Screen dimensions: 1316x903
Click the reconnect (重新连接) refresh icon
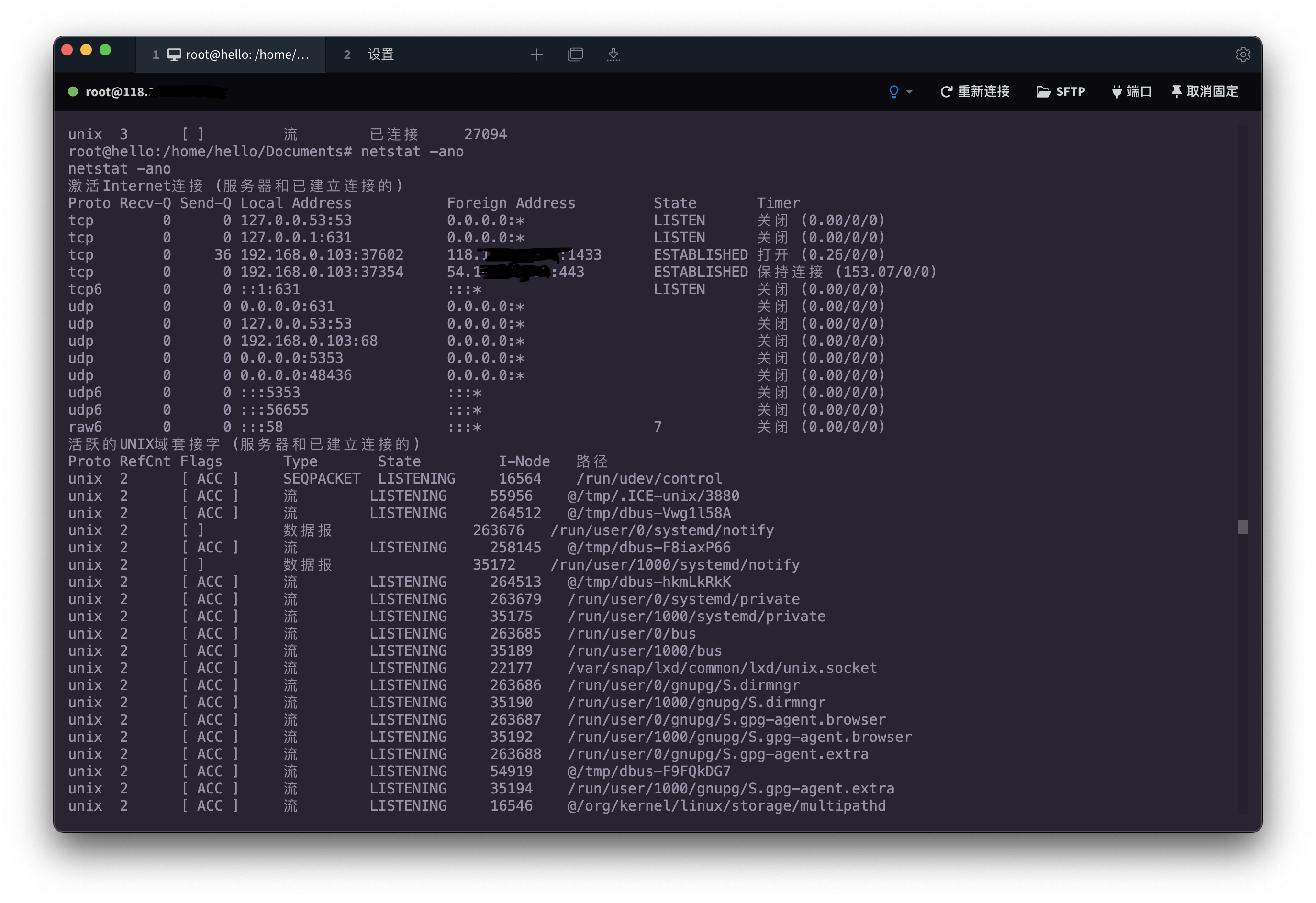point(945,92)
